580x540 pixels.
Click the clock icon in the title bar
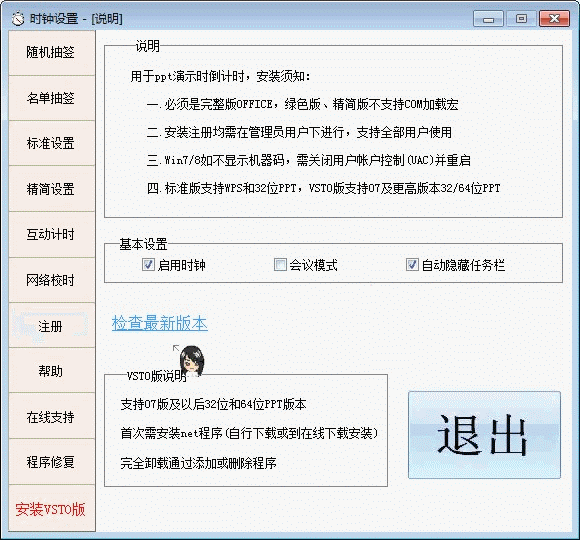click(17, 18)
